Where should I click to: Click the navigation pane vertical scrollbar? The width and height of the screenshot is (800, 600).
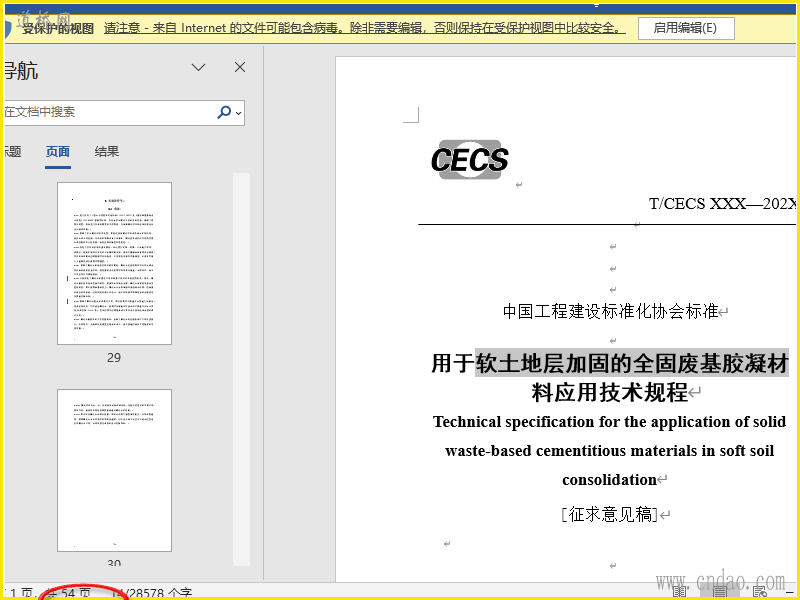click(x=241, y=369)
